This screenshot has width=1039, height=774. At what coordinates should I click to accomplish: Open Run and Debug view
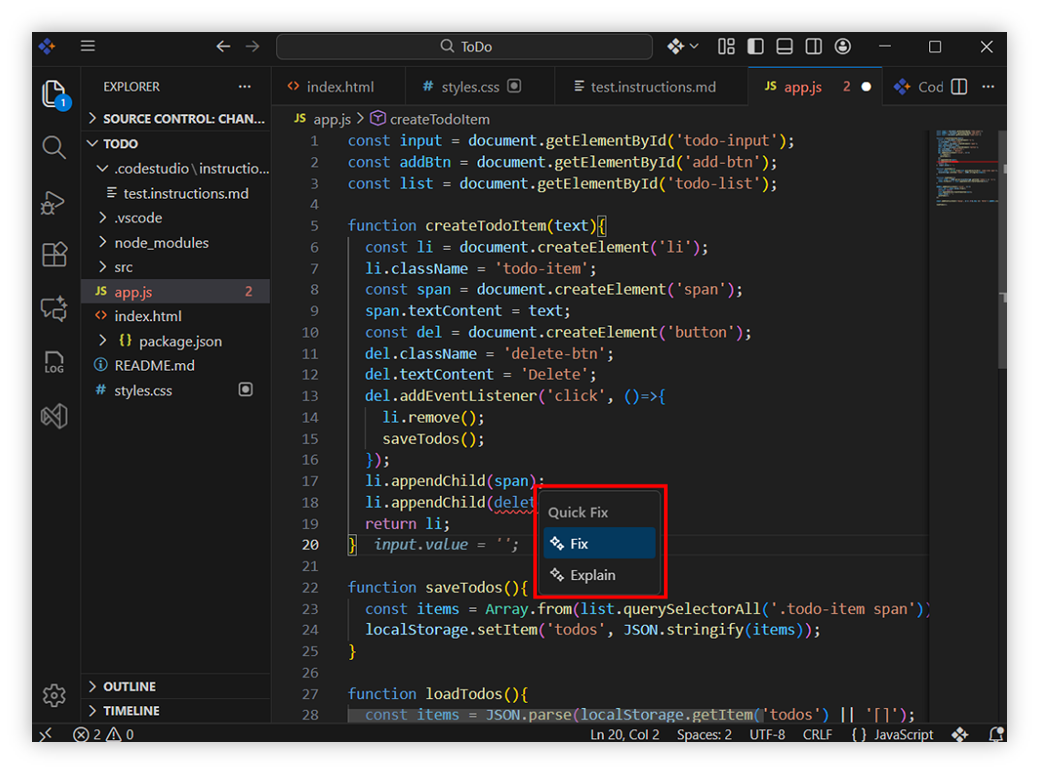[x=54, y=202]
